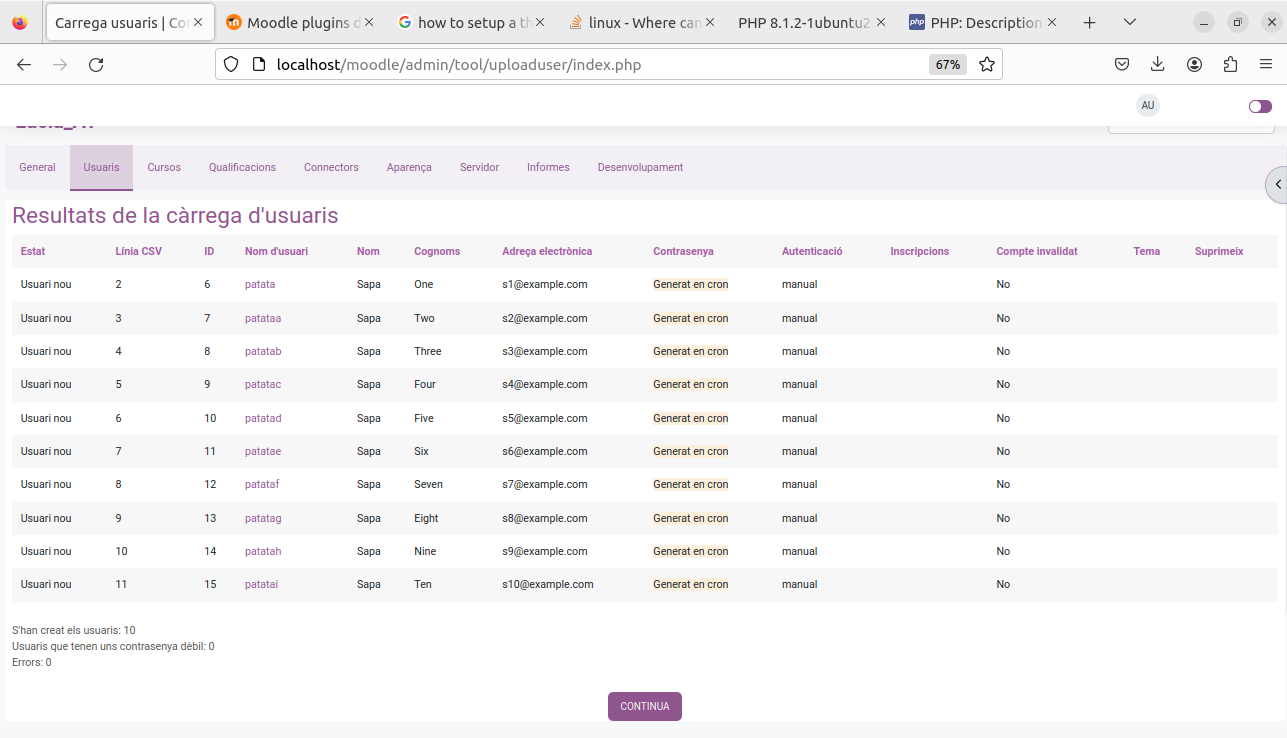
Task: Click the 67% zoom level indicator
Action: pyautogui.click(x=947, y=65)
